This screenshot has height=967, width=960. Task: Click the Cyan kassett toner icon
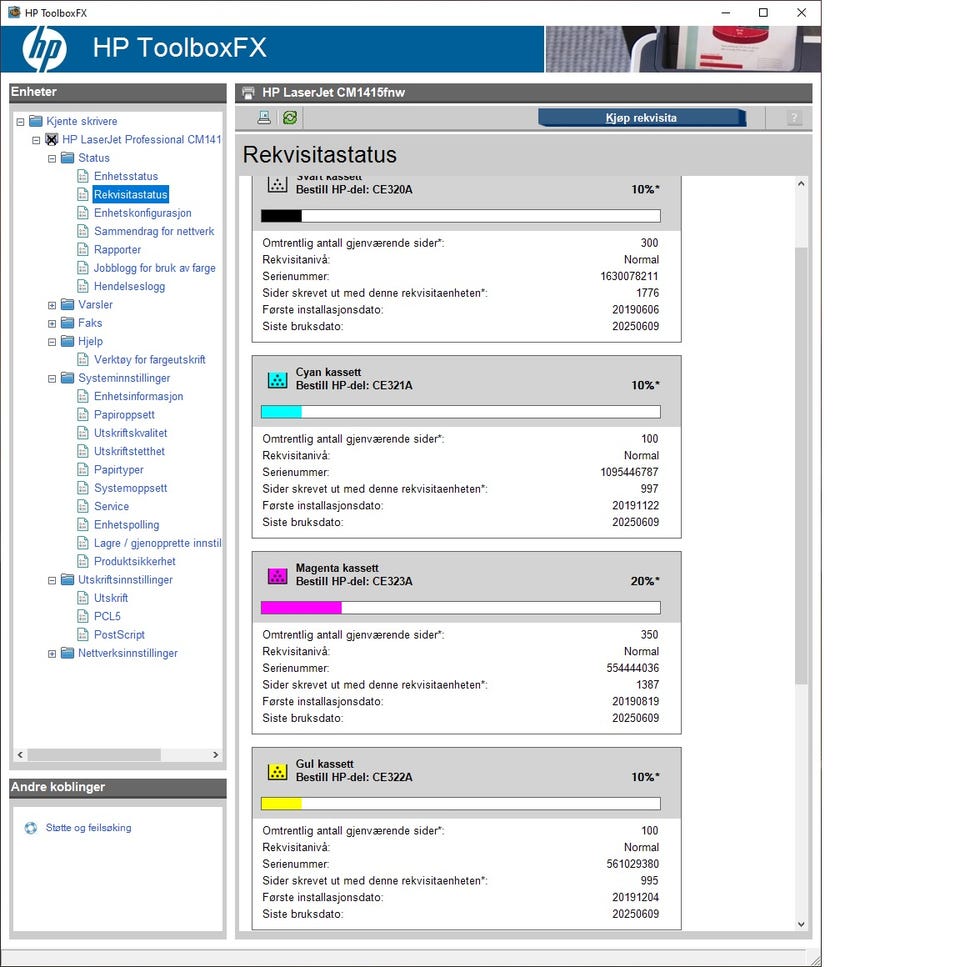(x=277, y=379)
